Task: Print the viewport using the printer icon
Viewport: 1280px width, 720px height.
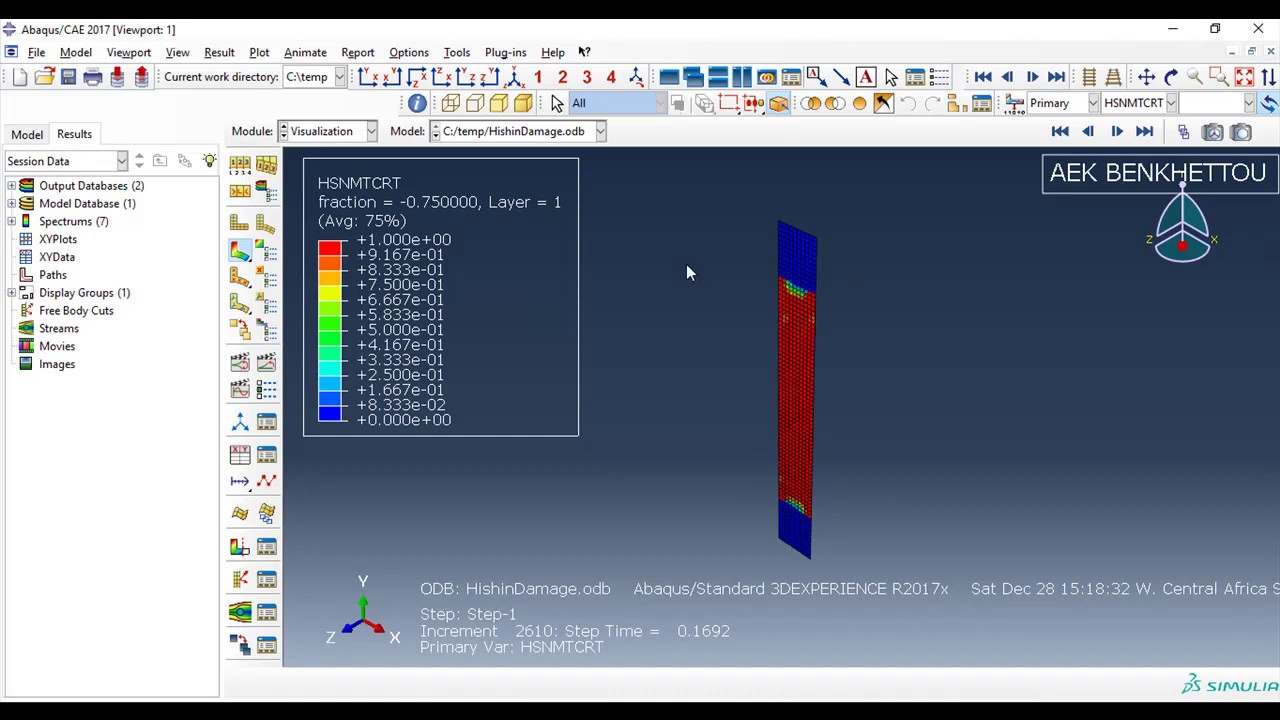Action: tap(93, 77)
